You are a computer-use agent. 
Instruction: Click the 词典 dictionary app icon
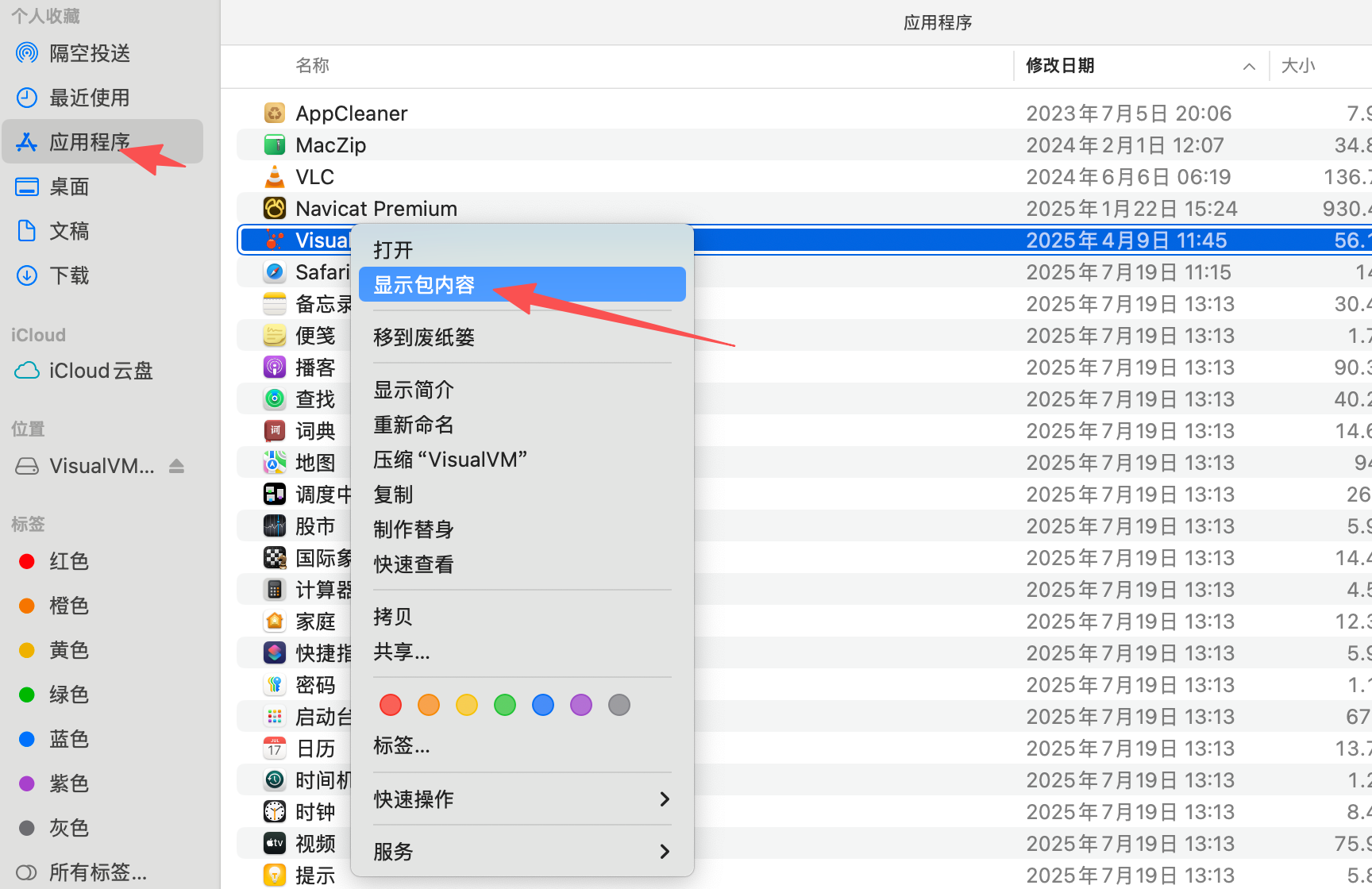pos(275,431)
